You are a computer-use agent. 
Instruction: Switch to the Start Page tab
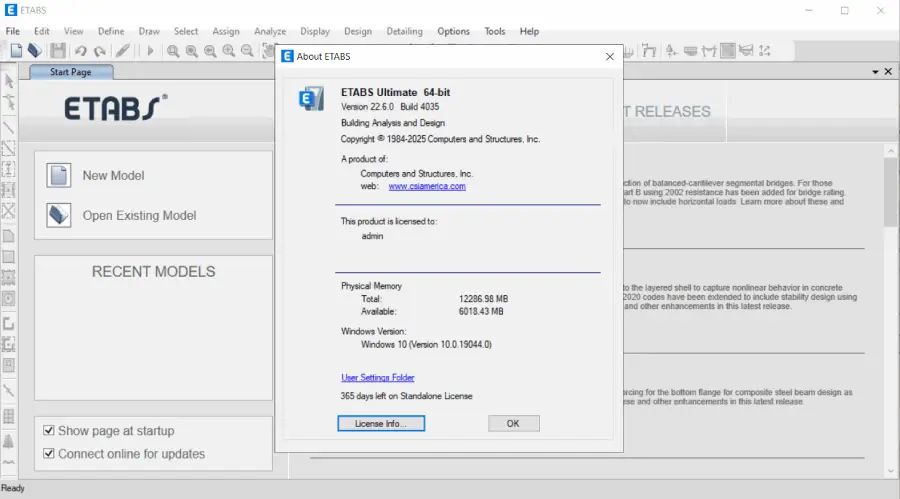(71, 72)
